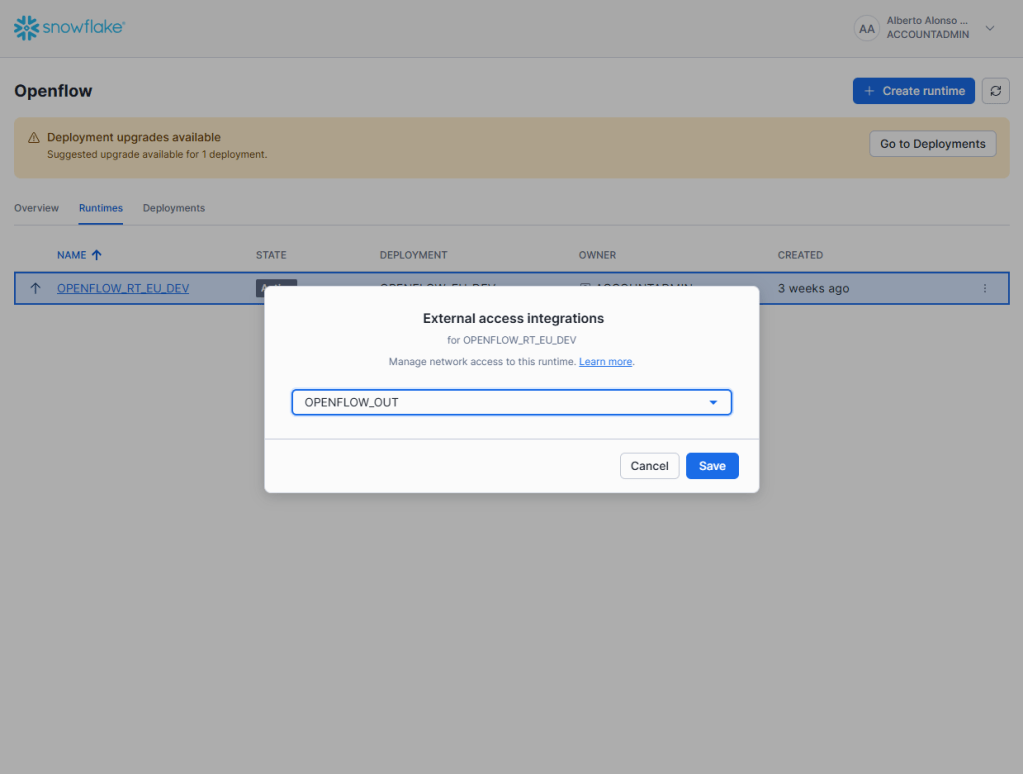Click the refresh icon button
Image resolution: width=1023 pixels, height=774 pixels.
995,91
